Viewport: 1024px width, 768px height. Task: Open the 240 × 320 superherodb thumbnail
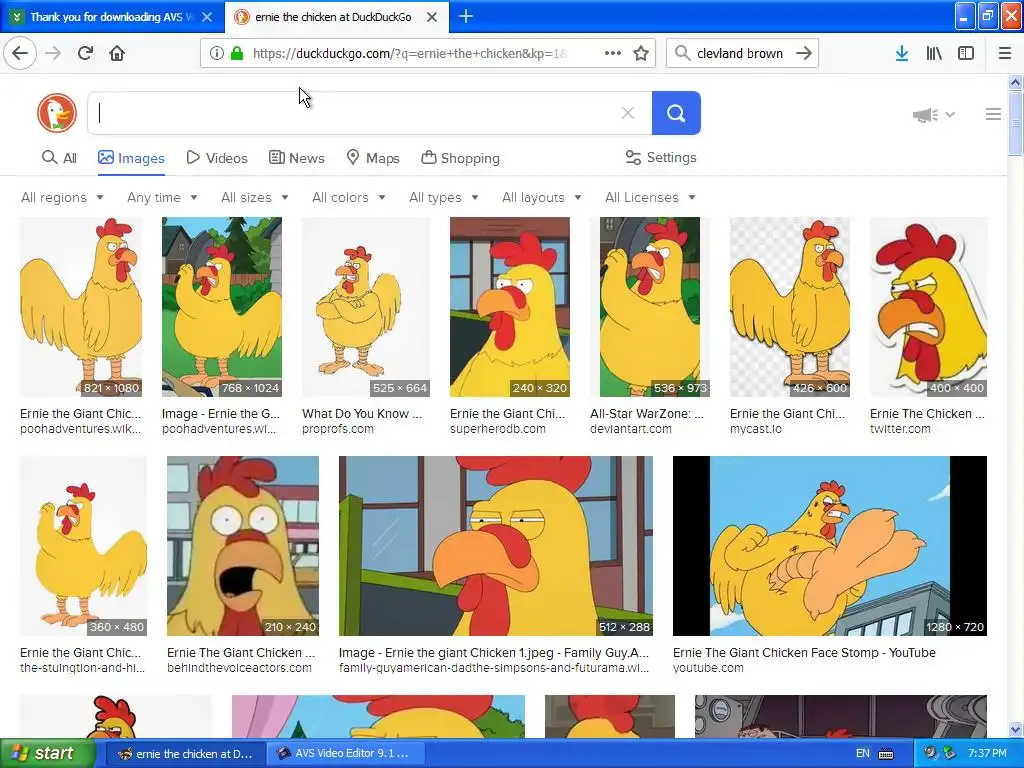tap(509, 307)
